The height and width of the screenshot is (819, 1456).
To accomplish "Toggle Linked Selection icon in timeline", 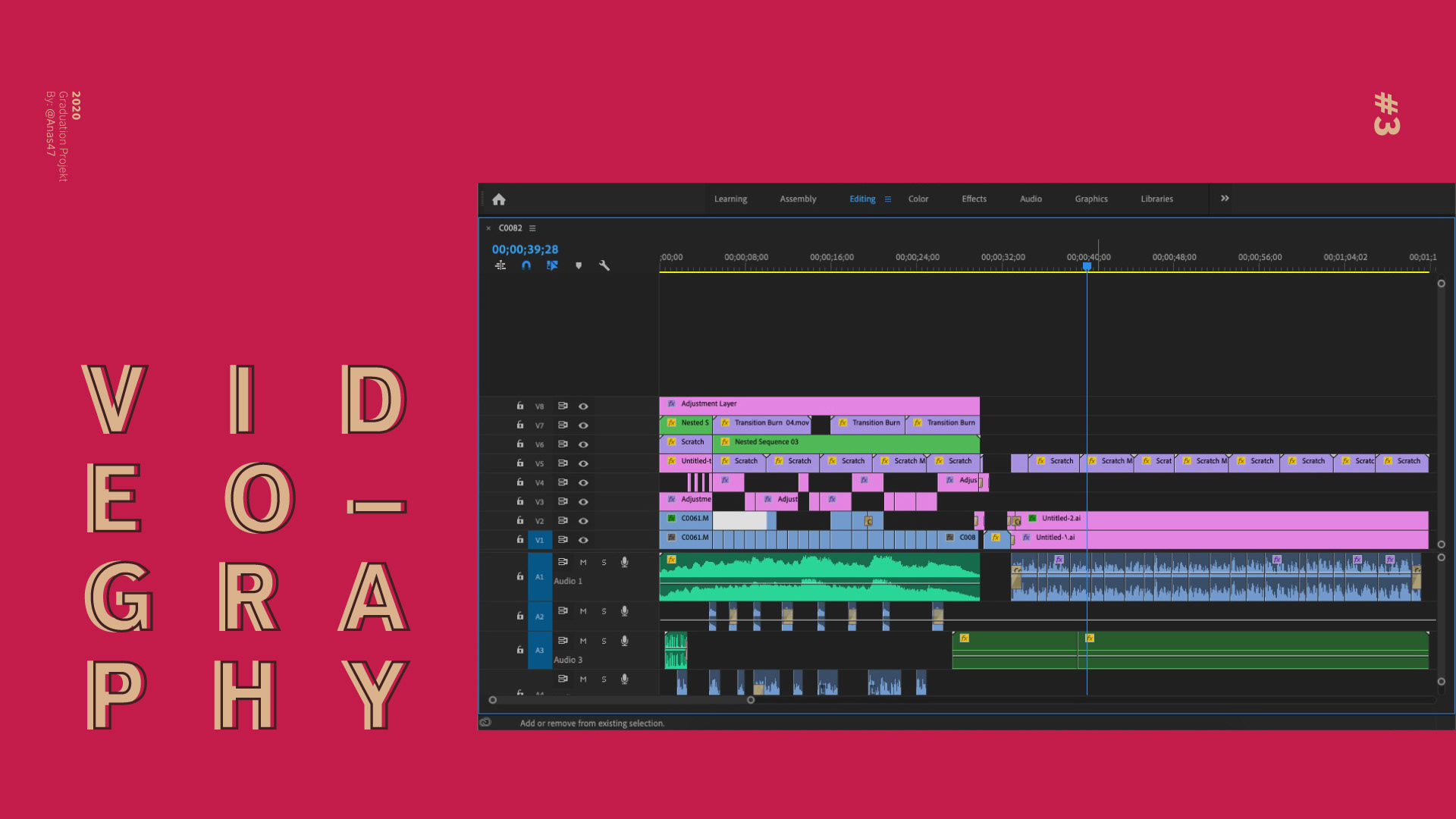I will (552, 265).
